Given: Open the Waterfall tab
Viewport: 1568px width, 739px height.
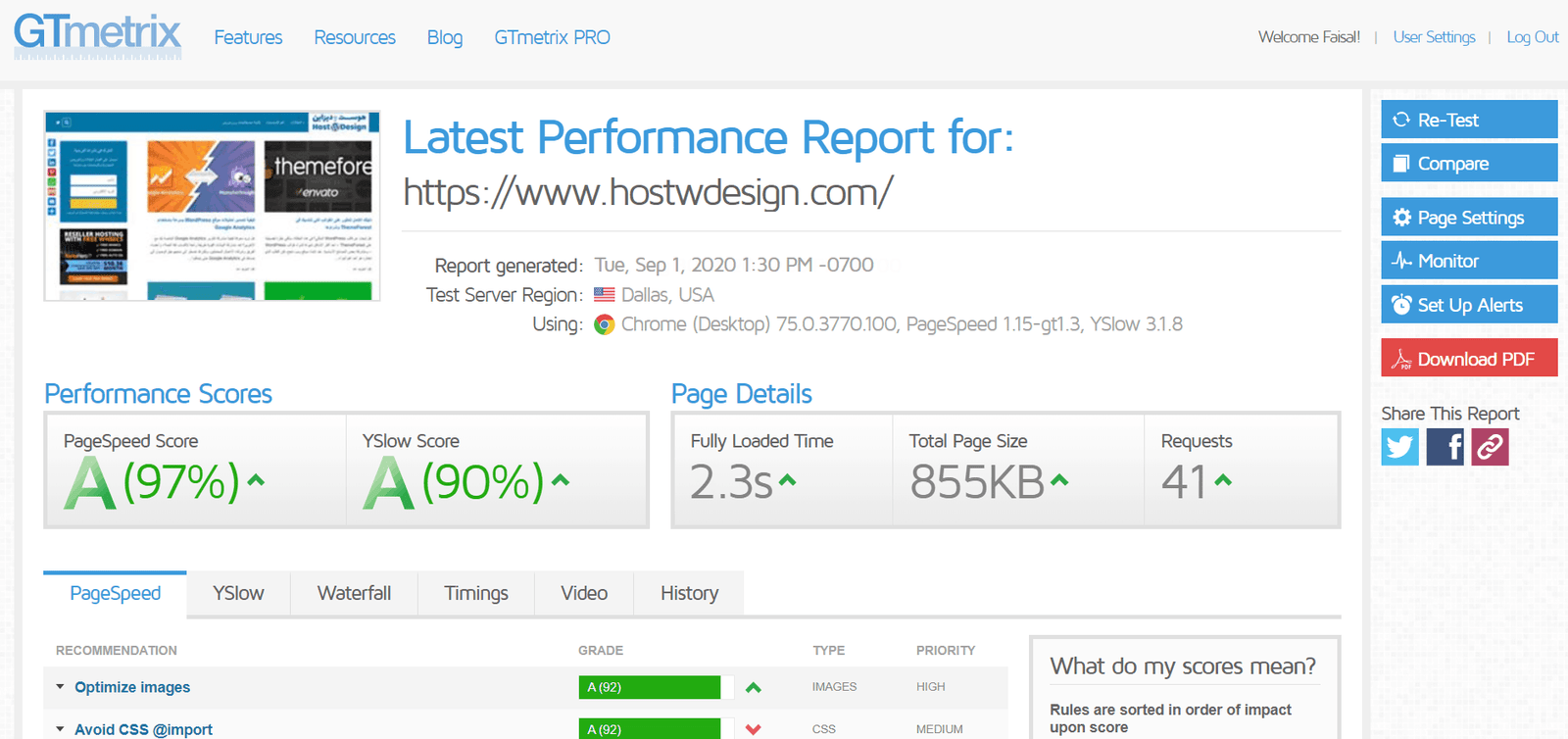Looking at the screenshot, I should coord(354,594).
